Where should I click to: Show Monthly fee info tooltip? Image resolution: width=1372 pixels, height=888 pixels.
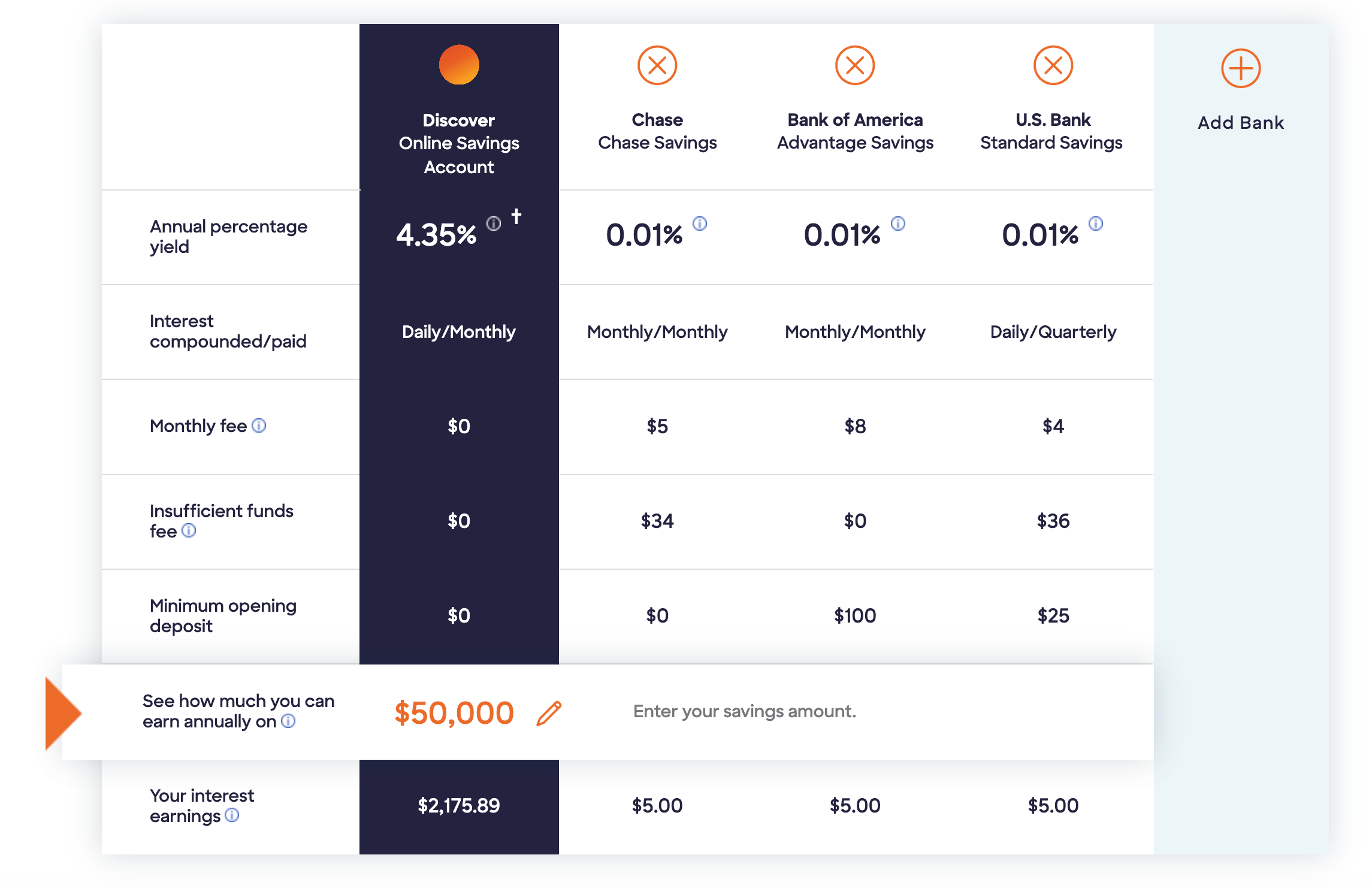[x=259, y=425]
